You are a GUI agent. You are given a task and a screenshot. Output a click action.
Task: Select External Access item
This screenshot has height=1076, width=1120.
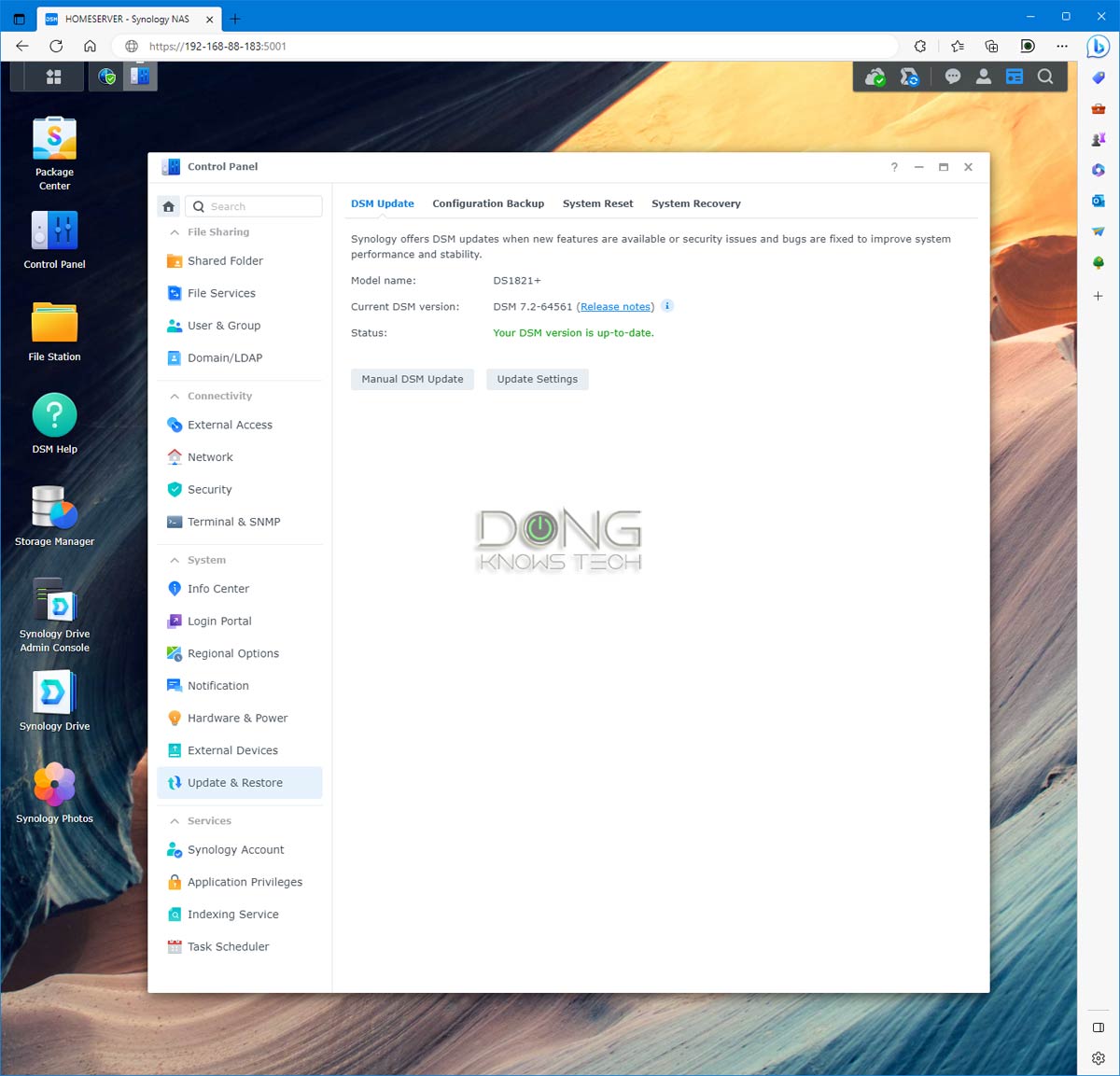(239, 425)
